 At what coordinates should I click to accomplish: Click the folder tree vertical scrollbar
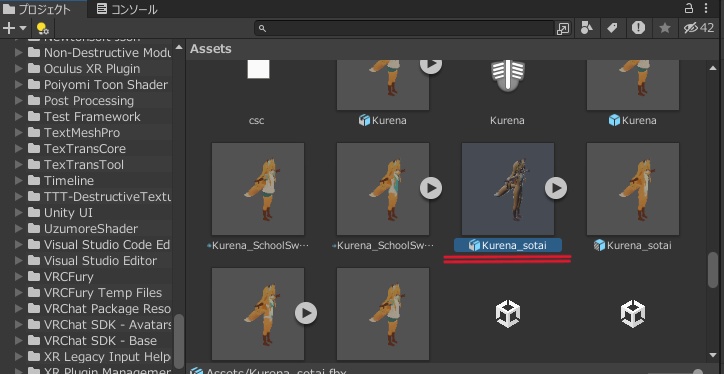tap(179, 342)
